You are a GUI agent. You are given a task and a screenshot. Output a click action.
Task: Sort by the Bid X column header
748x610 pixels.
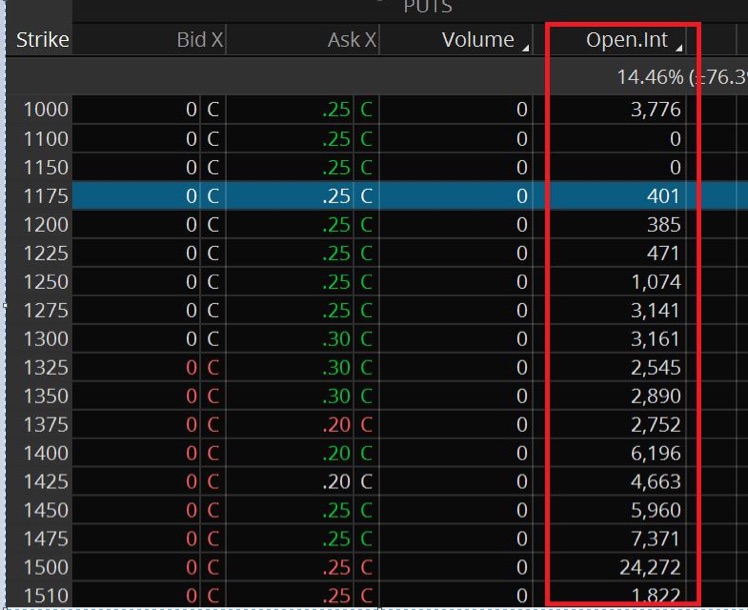199,40
